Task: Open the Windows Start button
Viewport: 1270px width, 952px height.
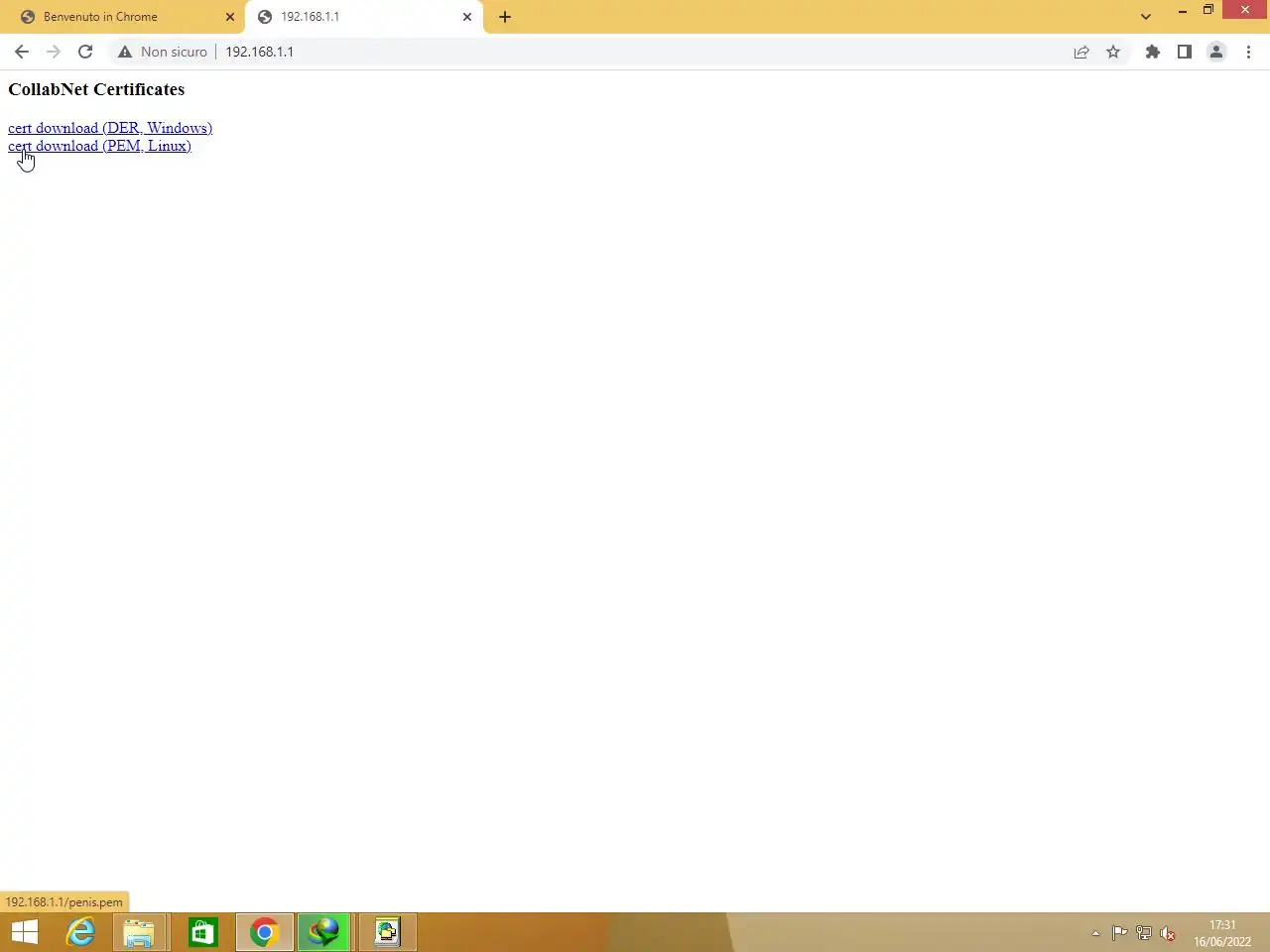Action: [x=25, y=932]
